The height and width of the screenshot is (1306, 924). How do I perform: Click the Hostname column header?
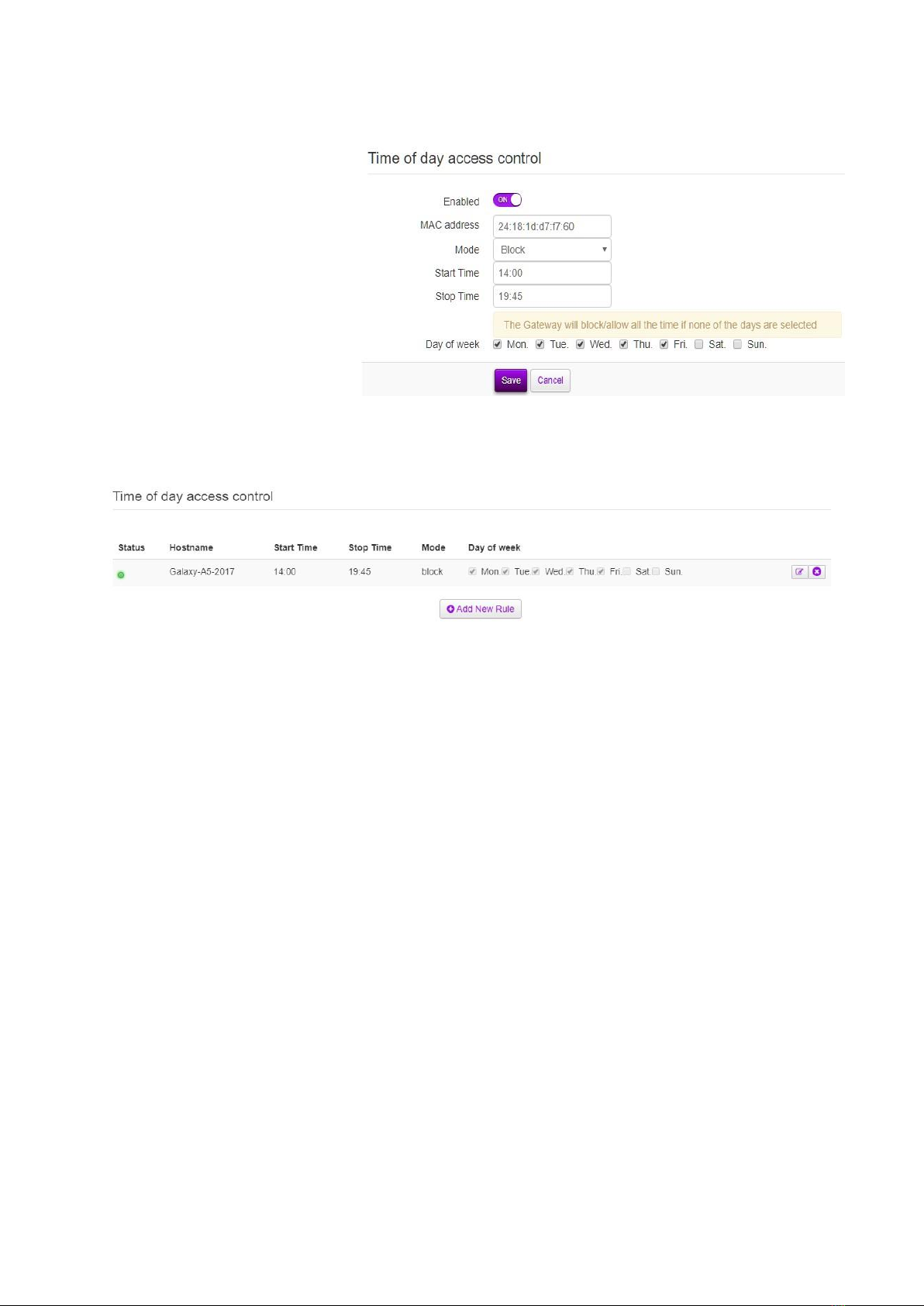[191, 547]
